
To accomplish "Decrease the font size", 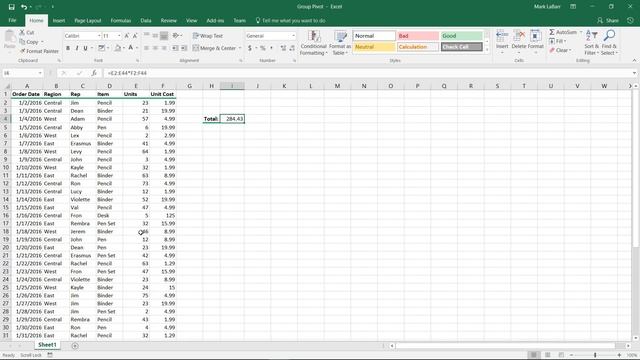I will (135, 36).
